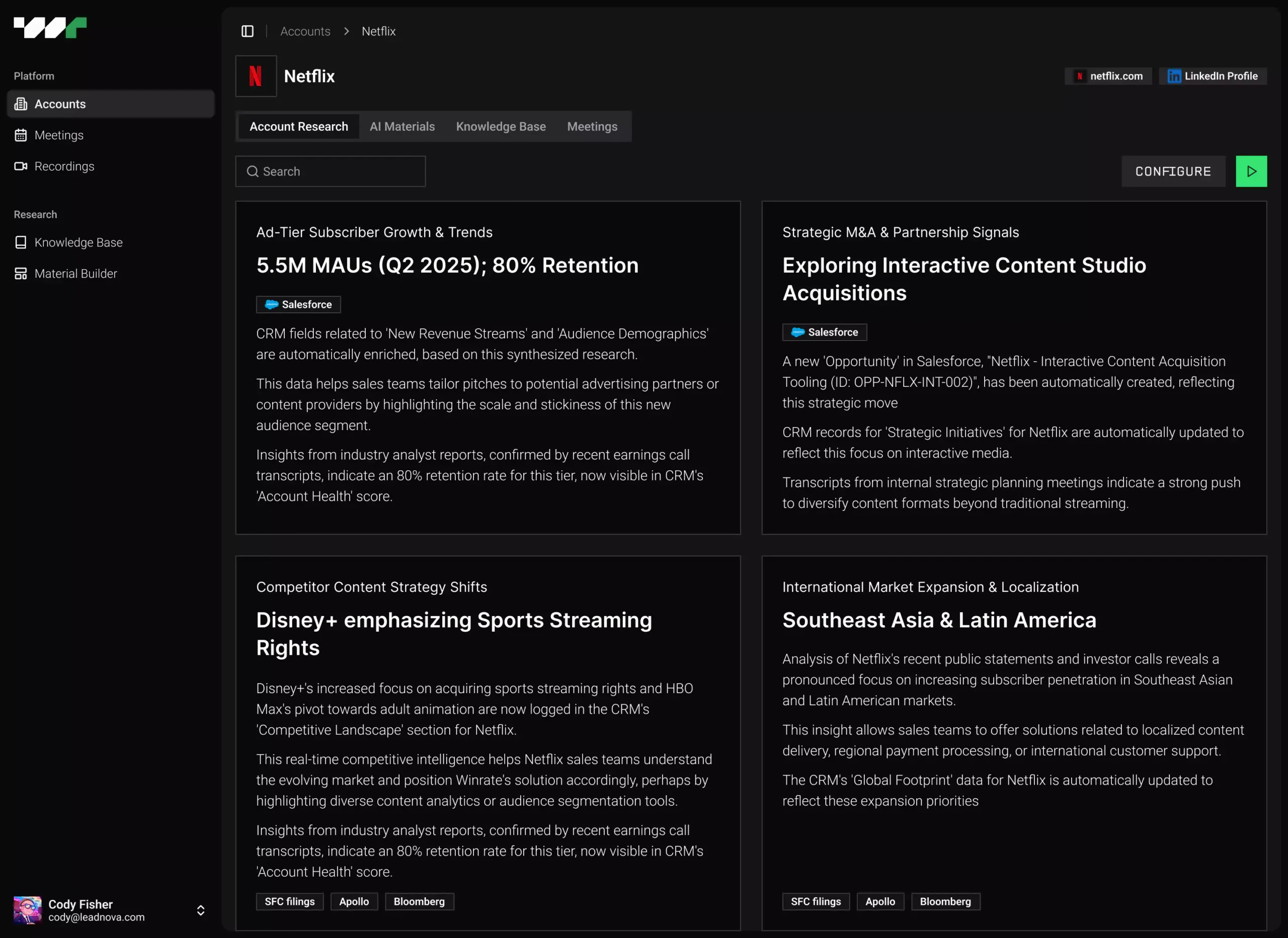Click the CONFIGURE button
Image resolution: width=1288 pixels, height=938 pixels.
(x=1173, y=172)
